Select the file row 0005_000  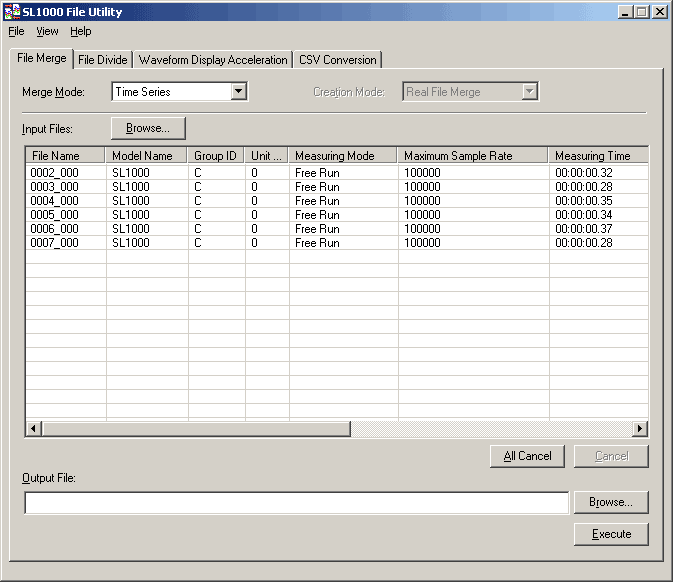coord(337,215)
